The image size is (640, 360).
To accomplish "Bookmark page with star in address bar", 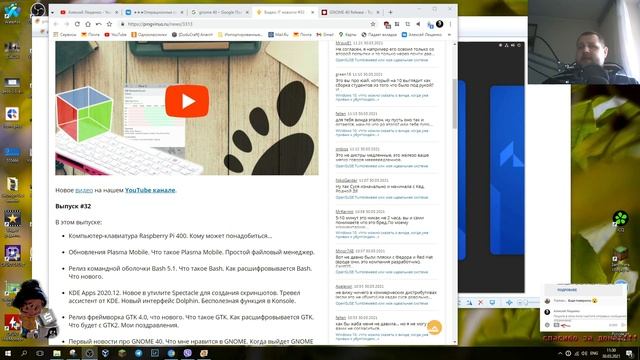I will 373,24.
